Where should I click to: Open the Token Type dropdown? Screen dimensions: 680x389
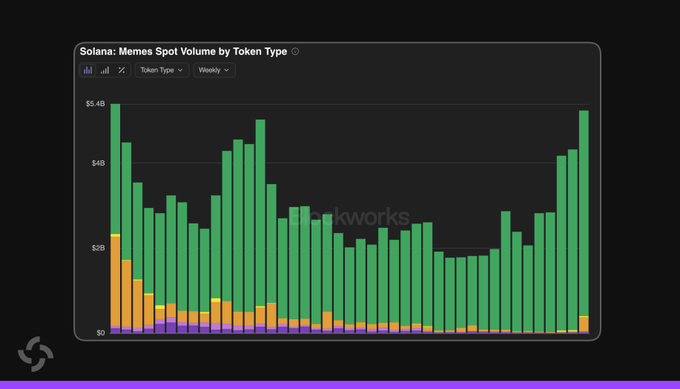[x=162, y=70]
